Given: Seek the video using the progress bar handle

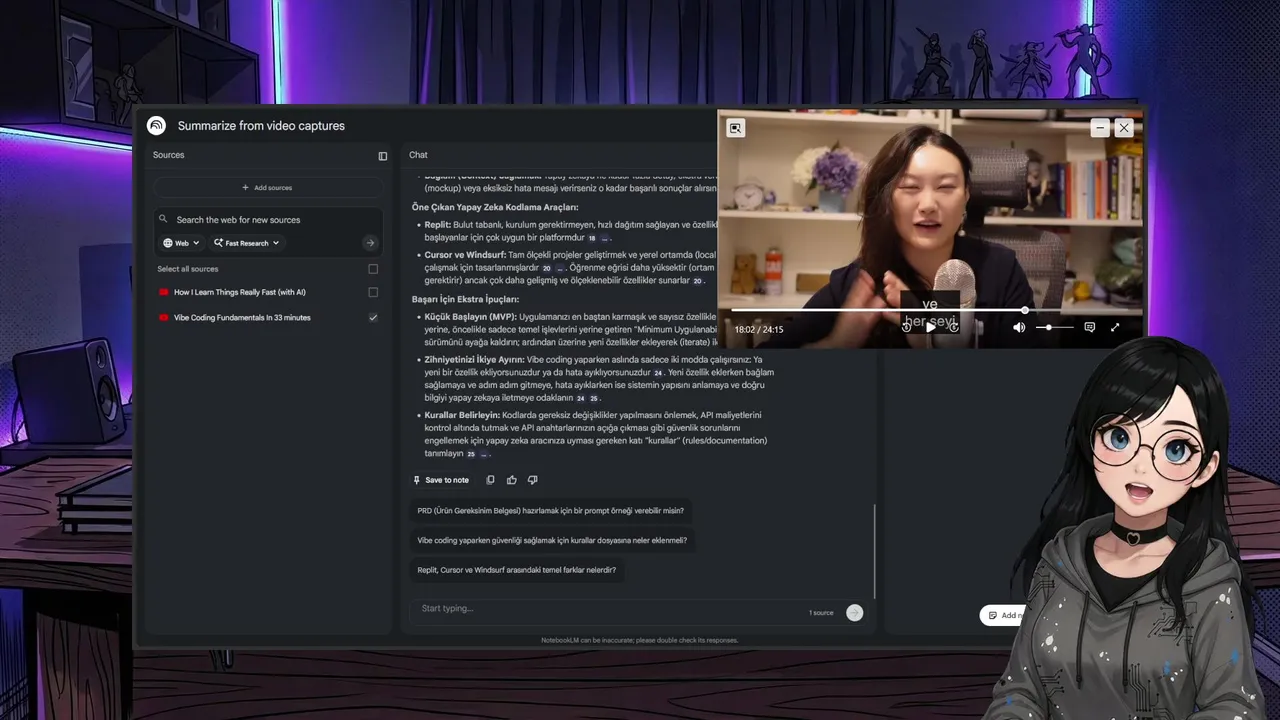Looking at the screenshot, I should [1025, 310].
